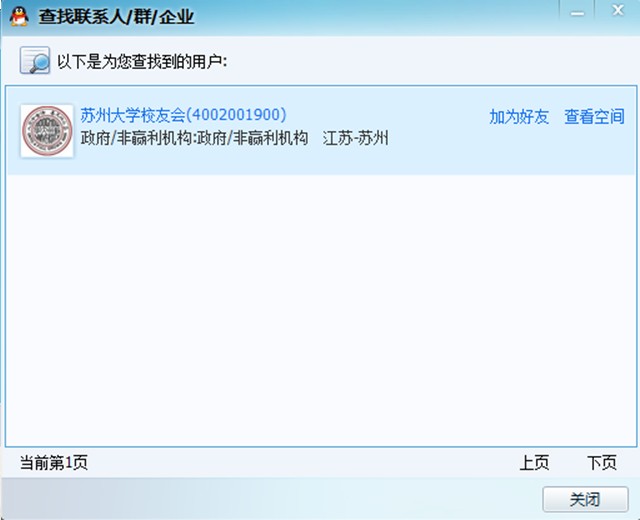Minimize the find contacts window

[575, 11]
